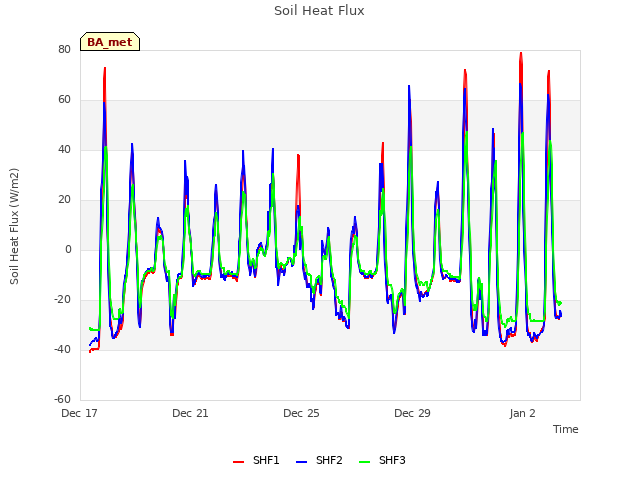Click the red SHF1 legend marker

point(238,462)
